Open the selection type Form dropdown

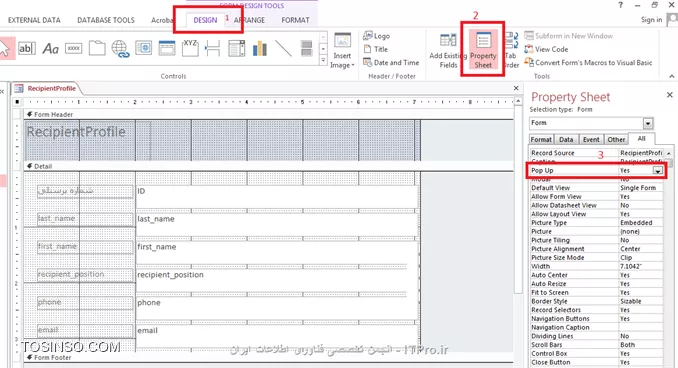click(648, 123)
